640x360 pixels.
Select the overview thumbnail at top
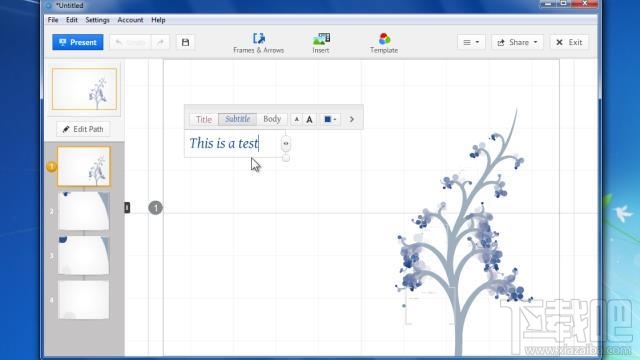click(x=84, y=89)
